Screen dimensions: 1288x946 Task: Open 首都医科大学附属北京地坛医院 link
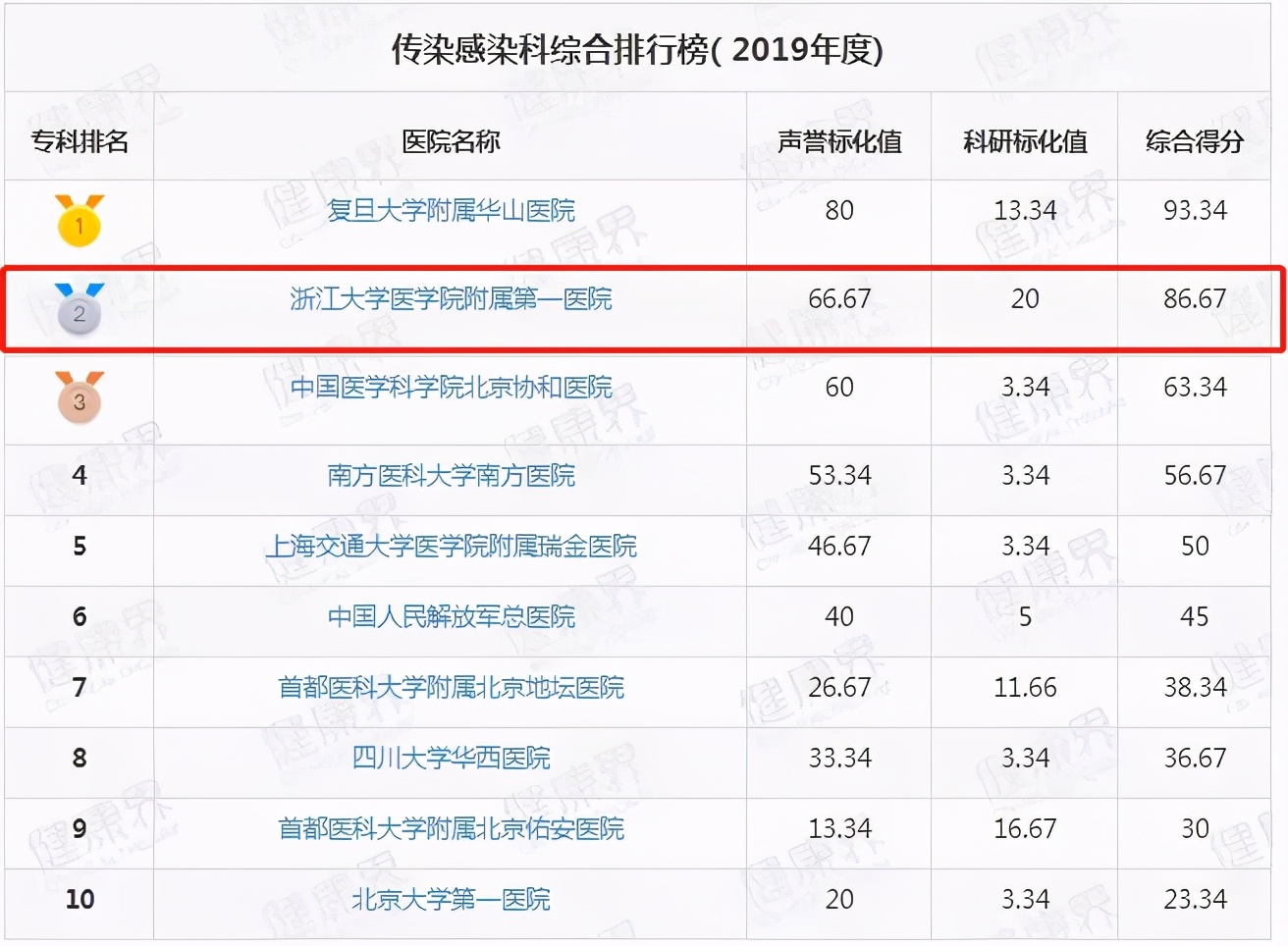tap(451, 687)
